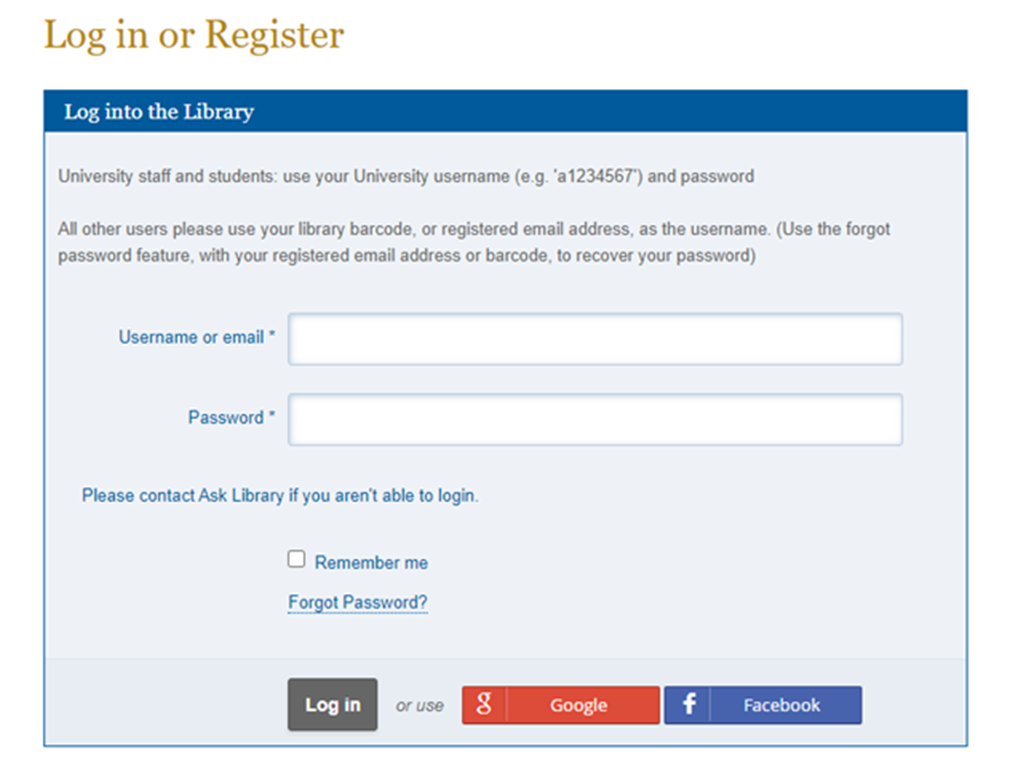Click the "Google" text on red button
This screenshot has height=764, width=1010.
click(x=578, y=706)
